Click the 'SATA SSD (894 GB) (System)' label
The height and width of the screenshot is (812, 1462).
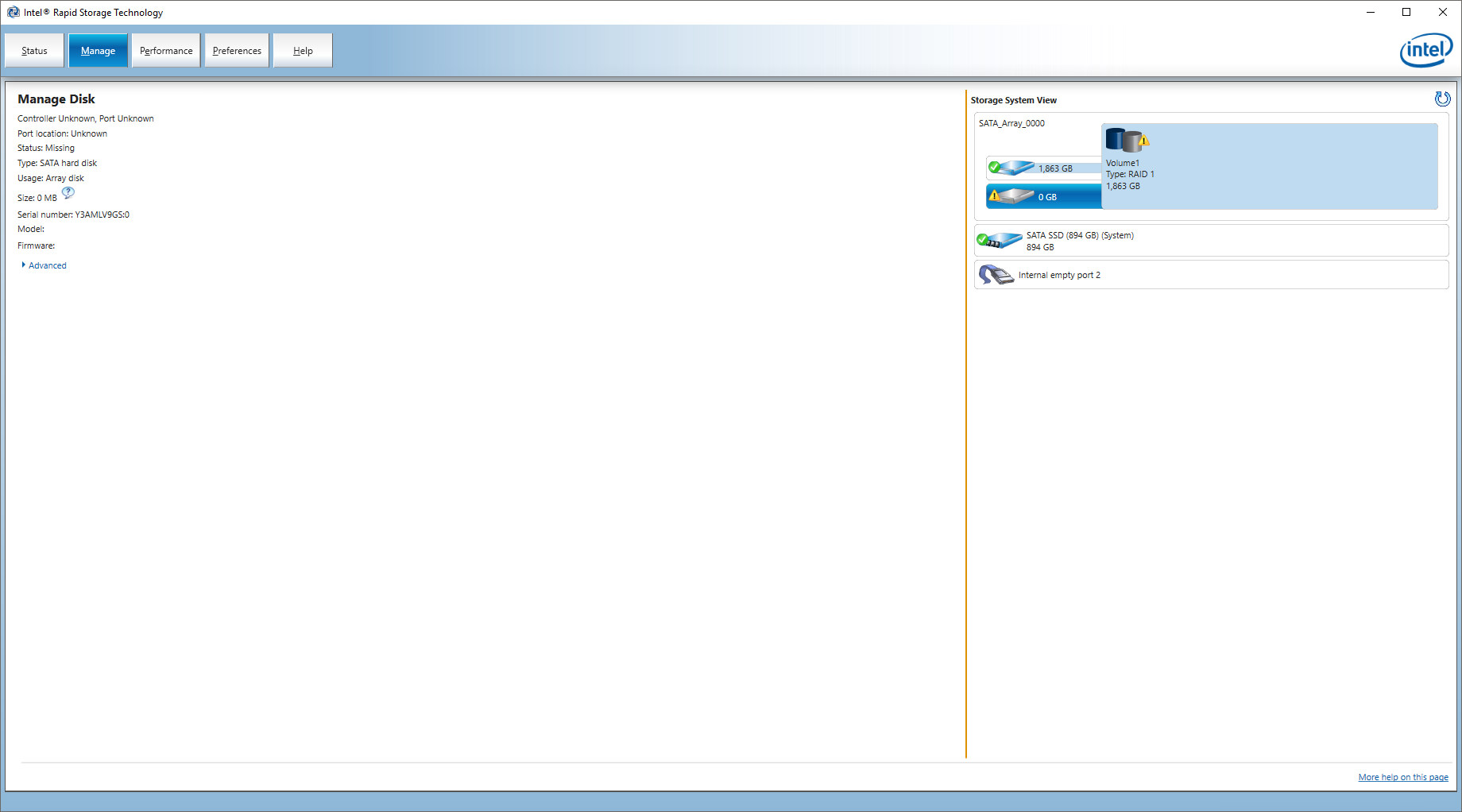1080,235
